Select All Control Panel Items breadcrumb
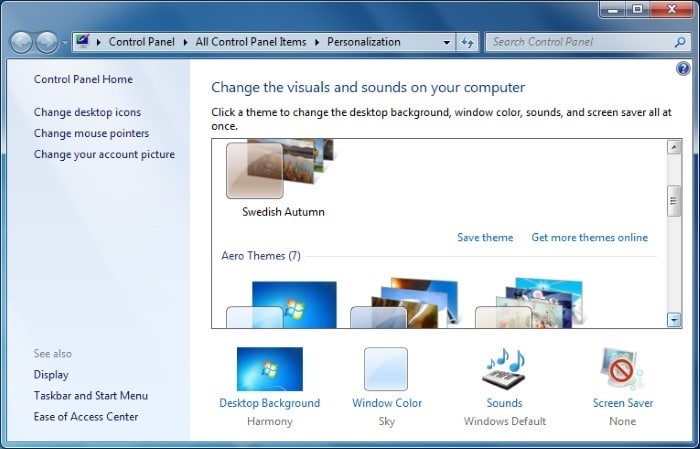 point(251,42)
